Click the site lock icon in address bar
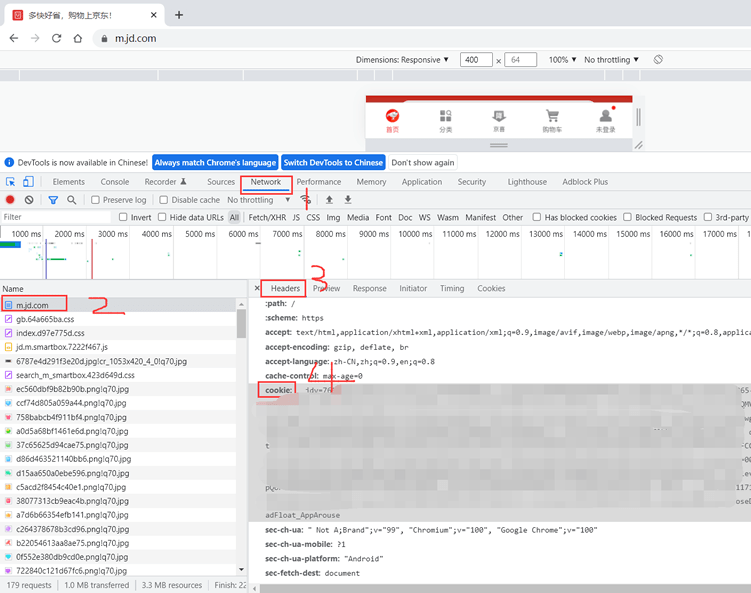 tap(104, 39)
